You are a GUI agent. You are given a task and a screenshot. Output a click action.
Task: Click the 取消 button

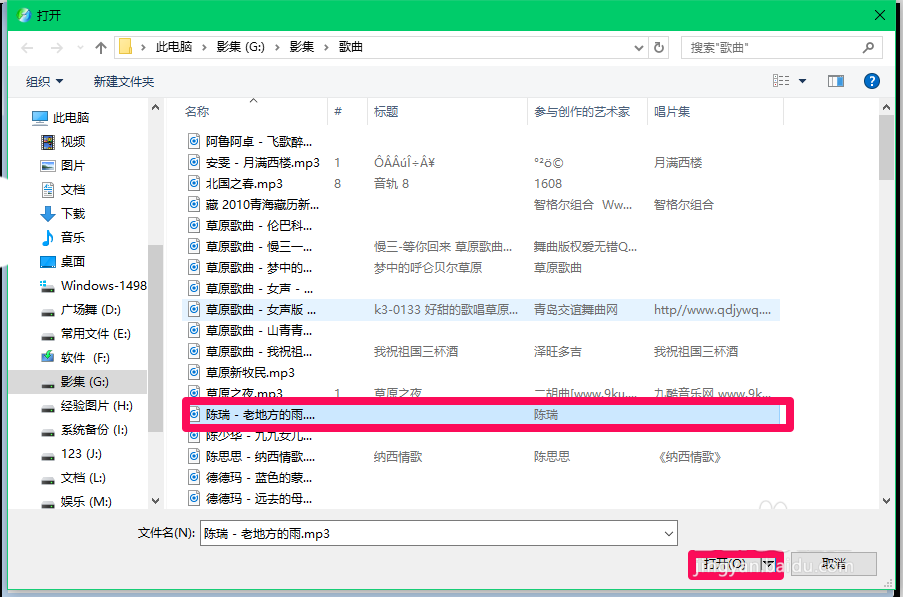833,563
